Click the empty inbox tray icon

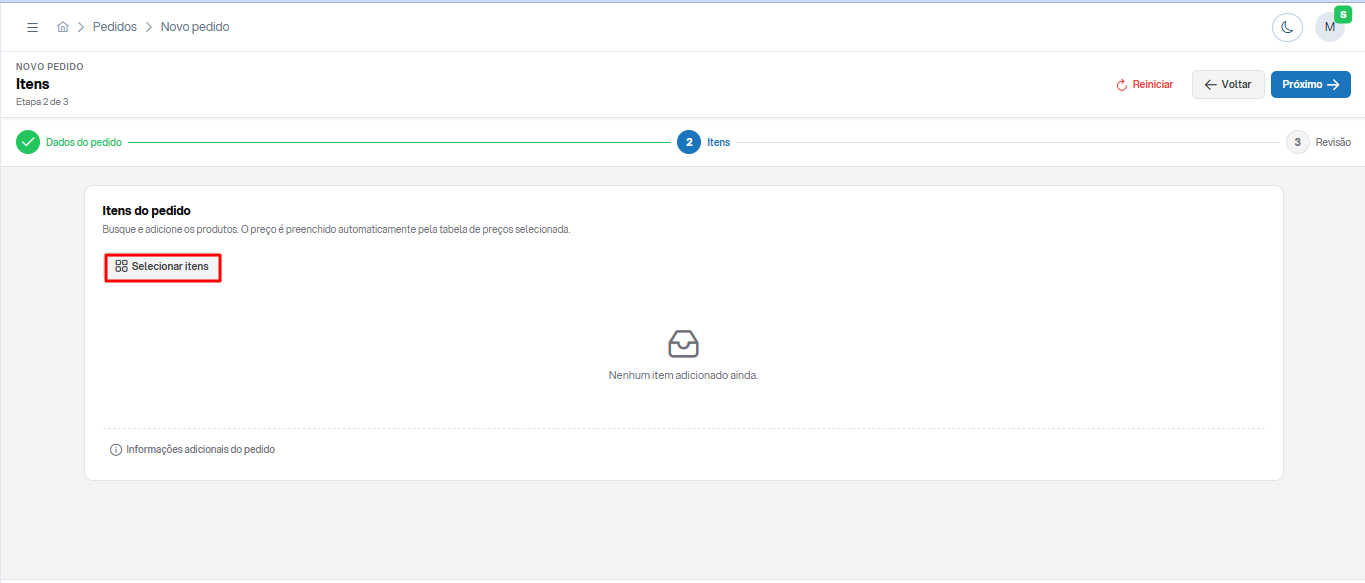click(x=683, y=344)
